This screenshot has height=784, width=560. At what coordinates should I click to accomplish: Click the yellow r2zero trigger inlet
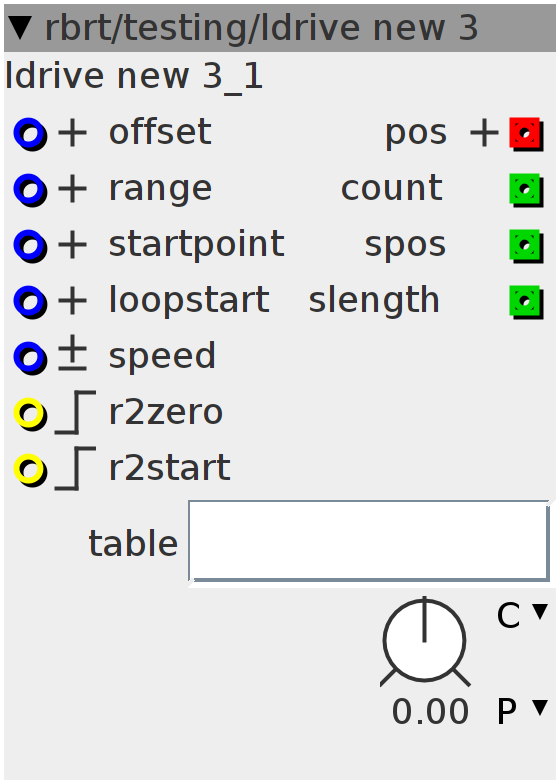[30, 414]
